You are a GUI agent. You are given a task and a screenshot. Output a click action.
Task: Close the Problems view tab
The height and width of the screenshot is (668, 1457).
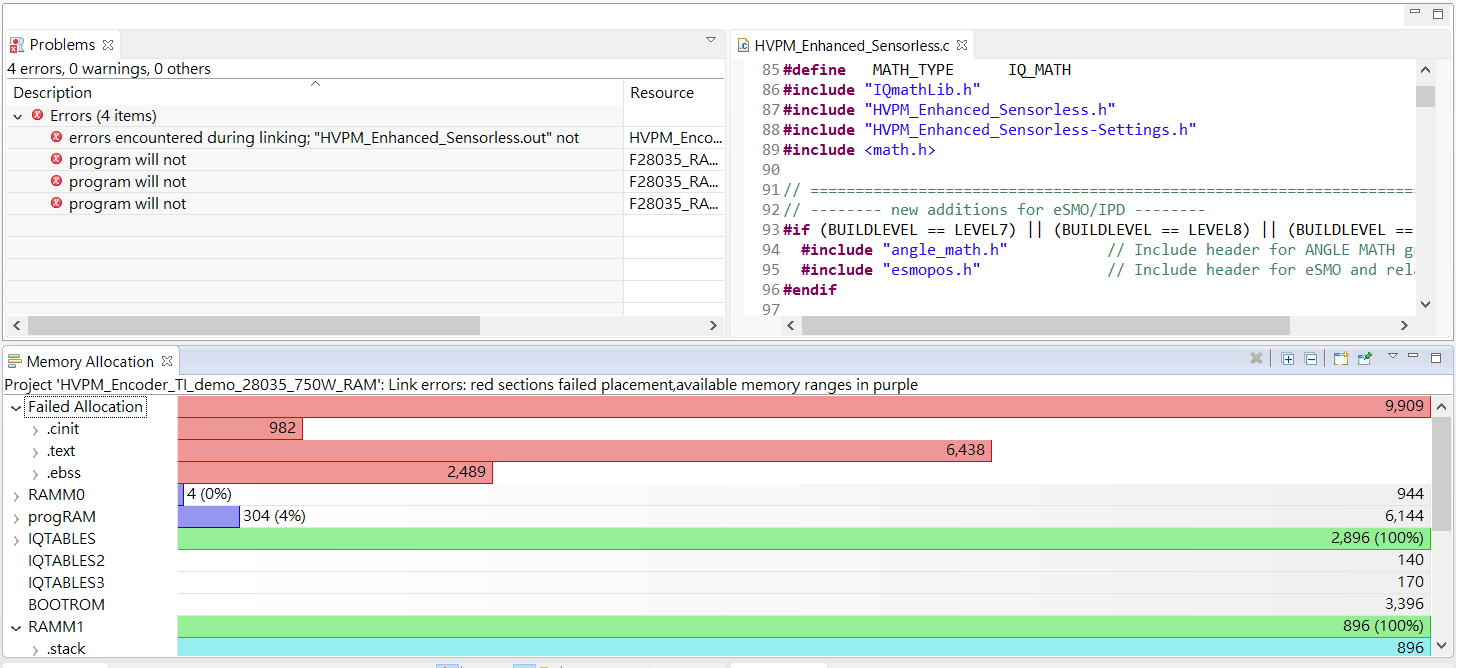(108, 45)
